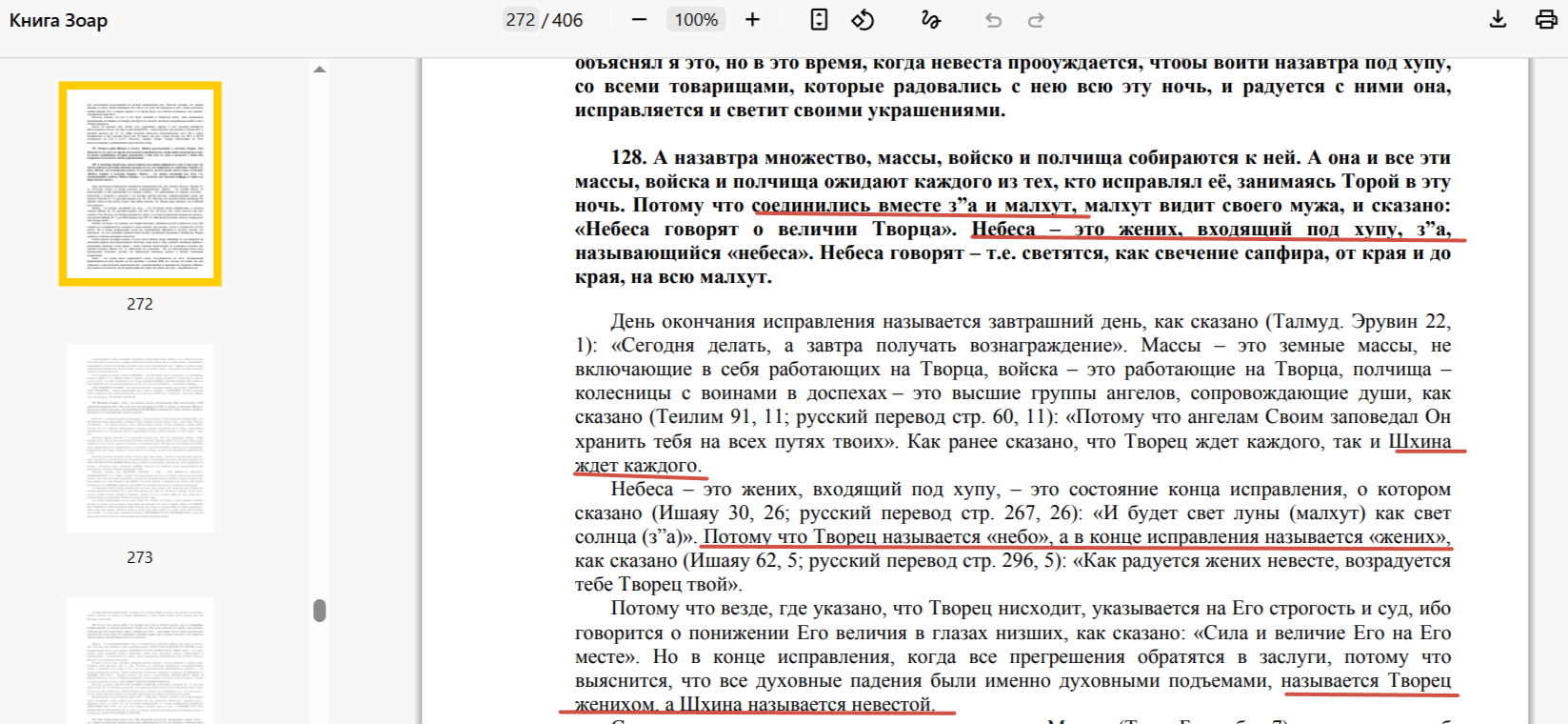
Task: Click the total page count 406
Action: coord(567,20)
